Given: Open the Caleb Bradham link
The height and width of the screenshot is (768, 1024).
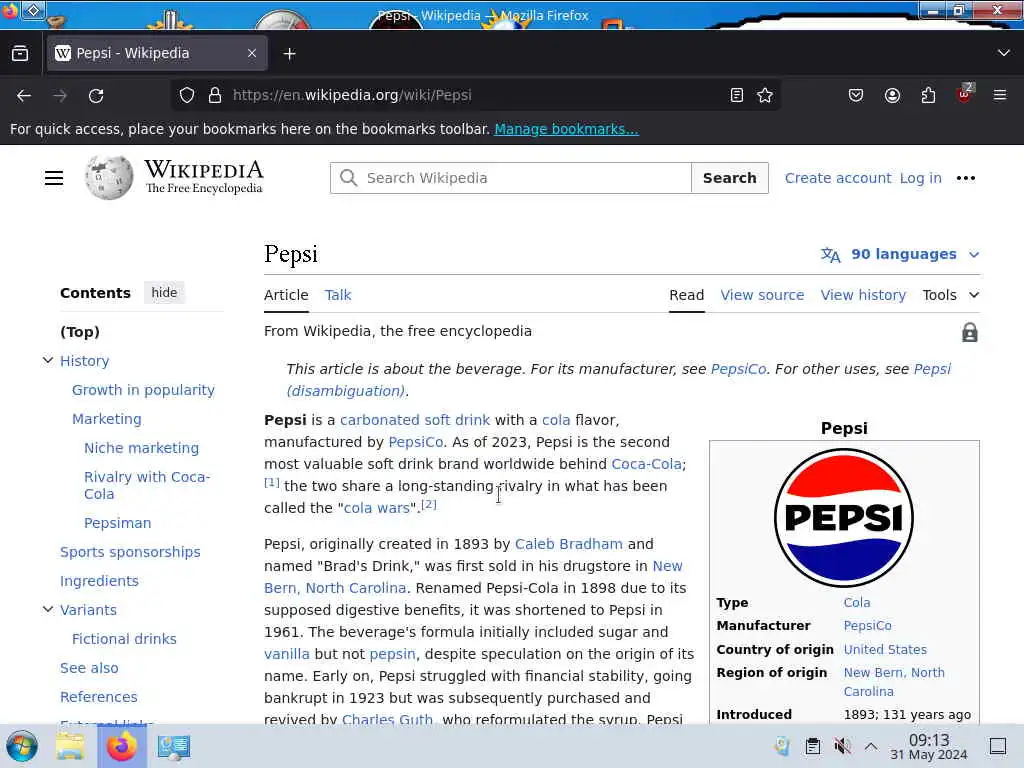Looking at the screenshot, I should pyautogui.click(x=569, y=544).
